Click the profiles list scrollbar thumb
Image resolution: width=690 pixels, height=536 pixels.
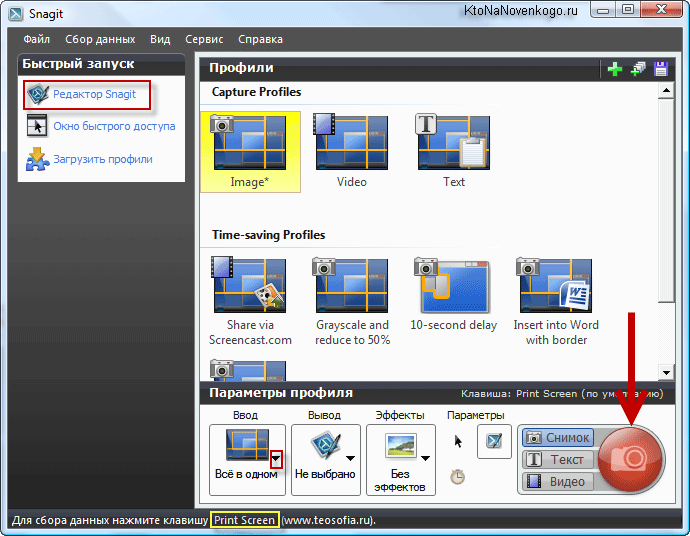[x=666, y=200]
